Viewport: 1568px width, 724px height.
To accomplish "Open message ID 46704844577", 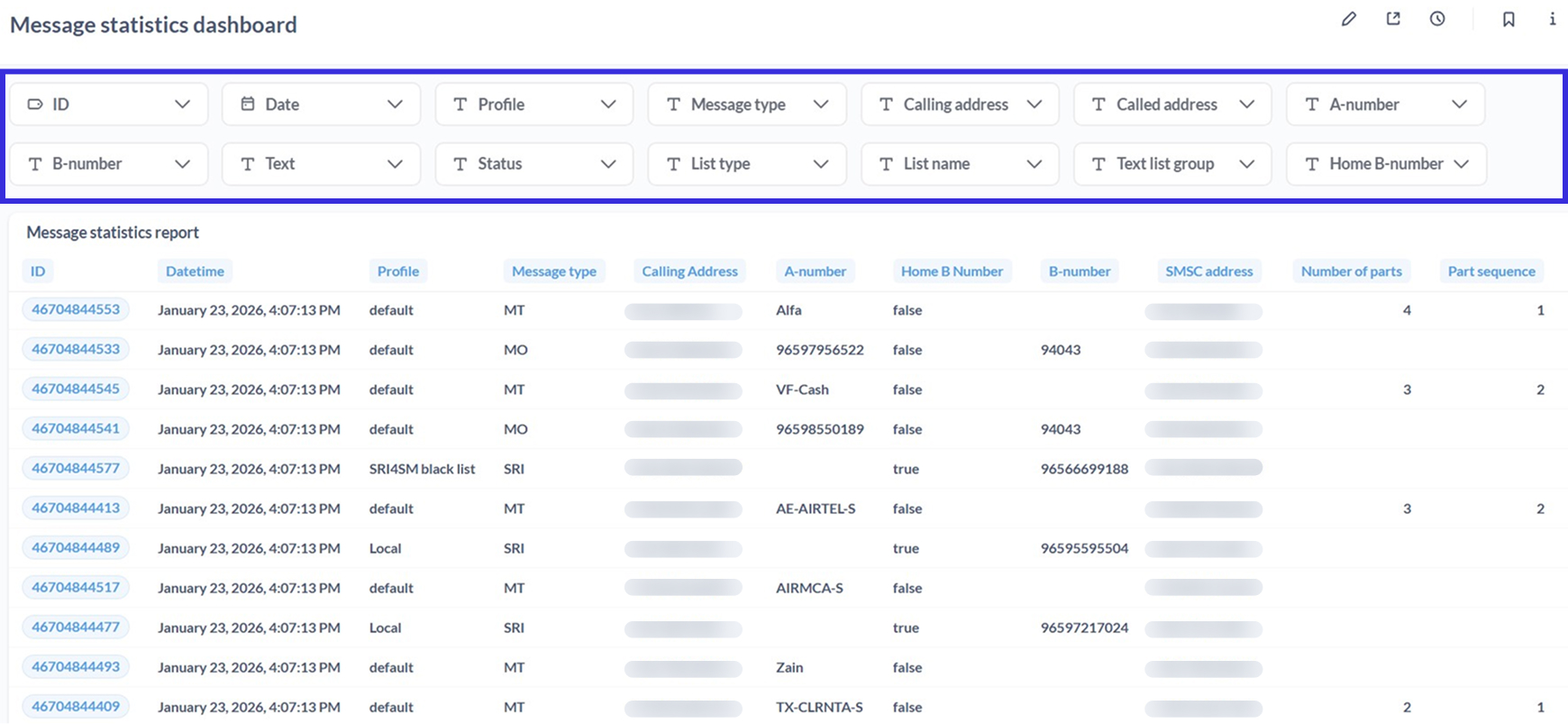I will (x=76, y=468).
